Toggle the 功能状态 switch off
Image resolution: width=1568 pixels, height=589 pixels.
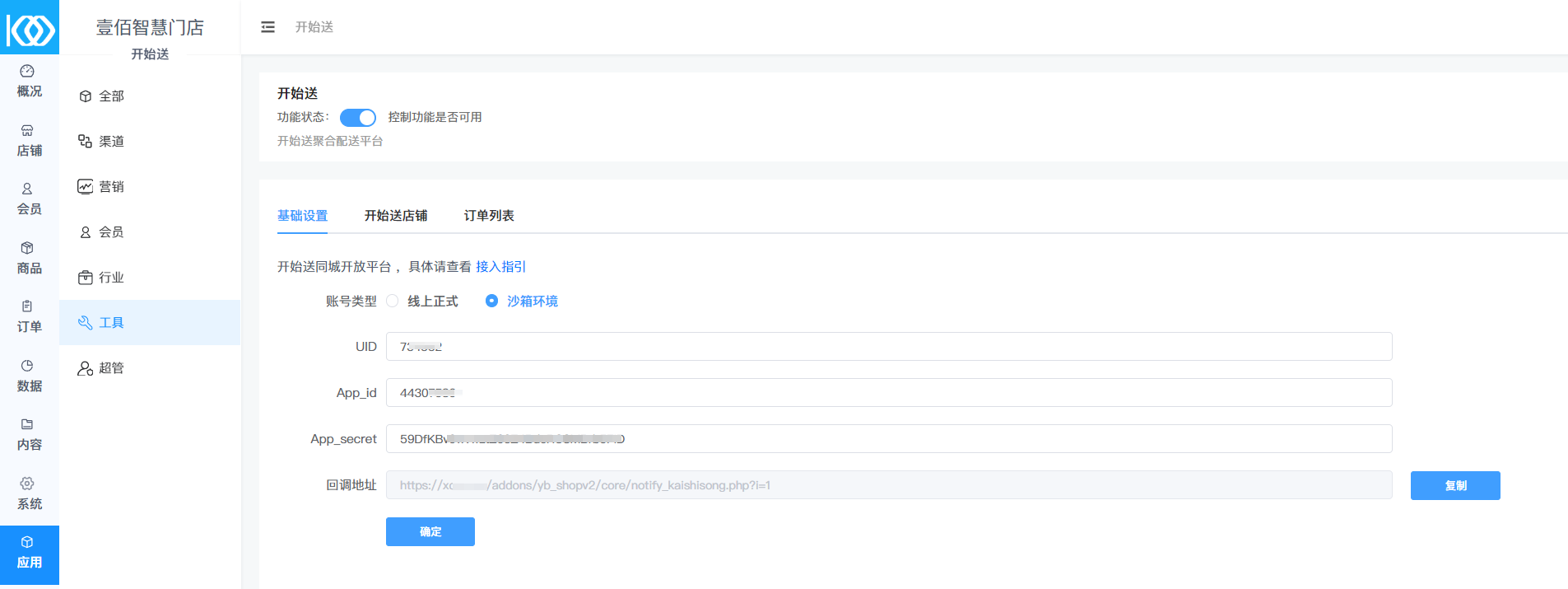pos(358,118)
